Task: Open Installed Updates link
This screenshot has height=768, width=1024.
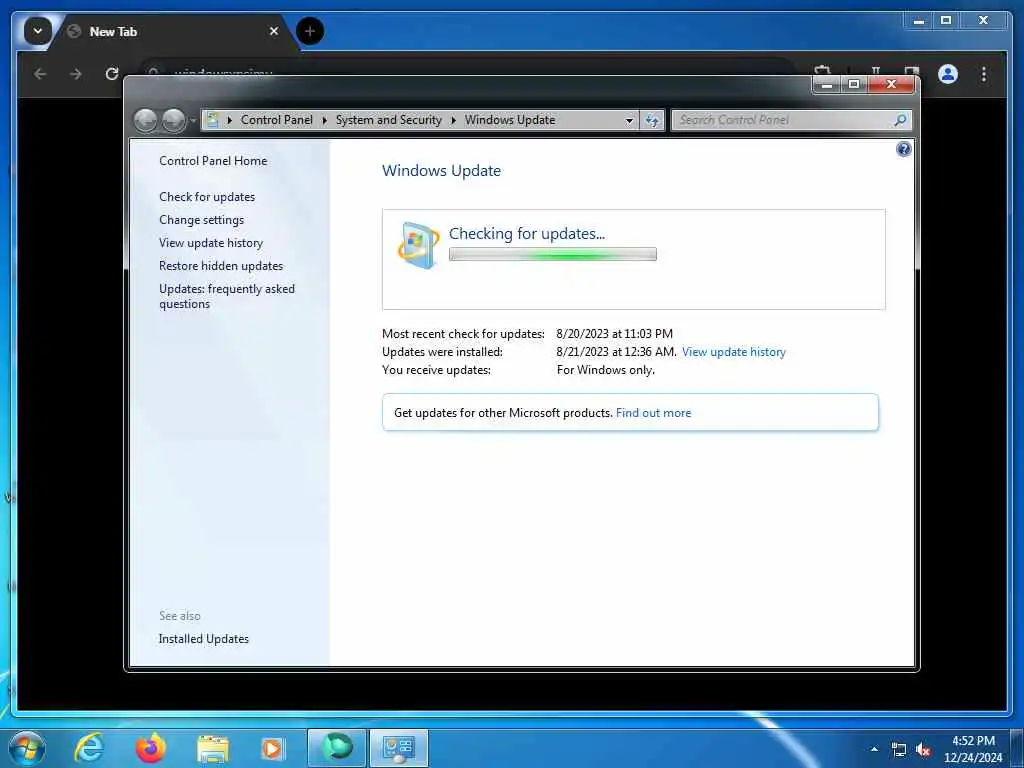Action: pyautogui.click(x=204, y=639)
